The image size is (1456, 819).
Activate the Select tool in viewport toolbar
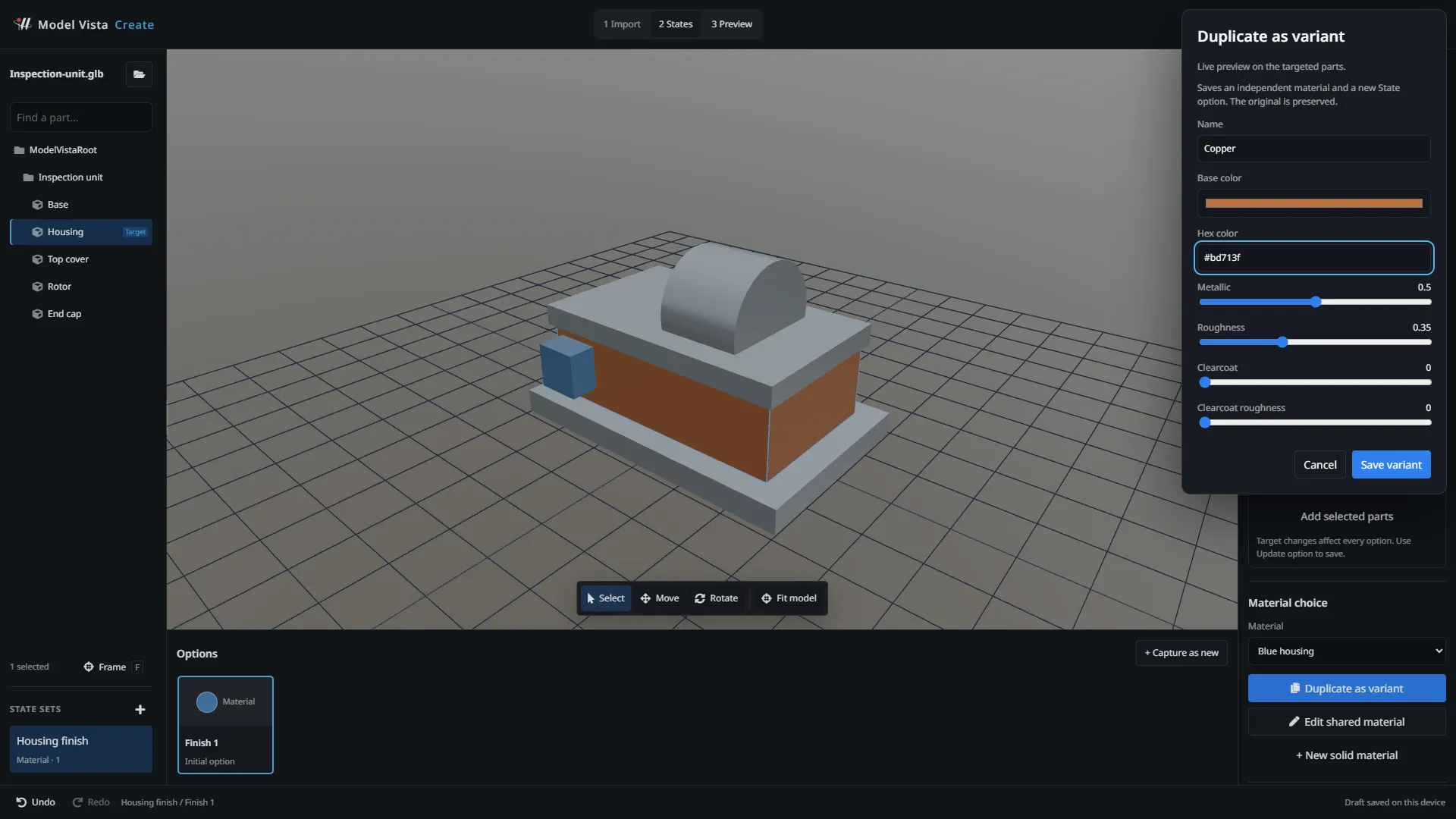tap(605, 598)
